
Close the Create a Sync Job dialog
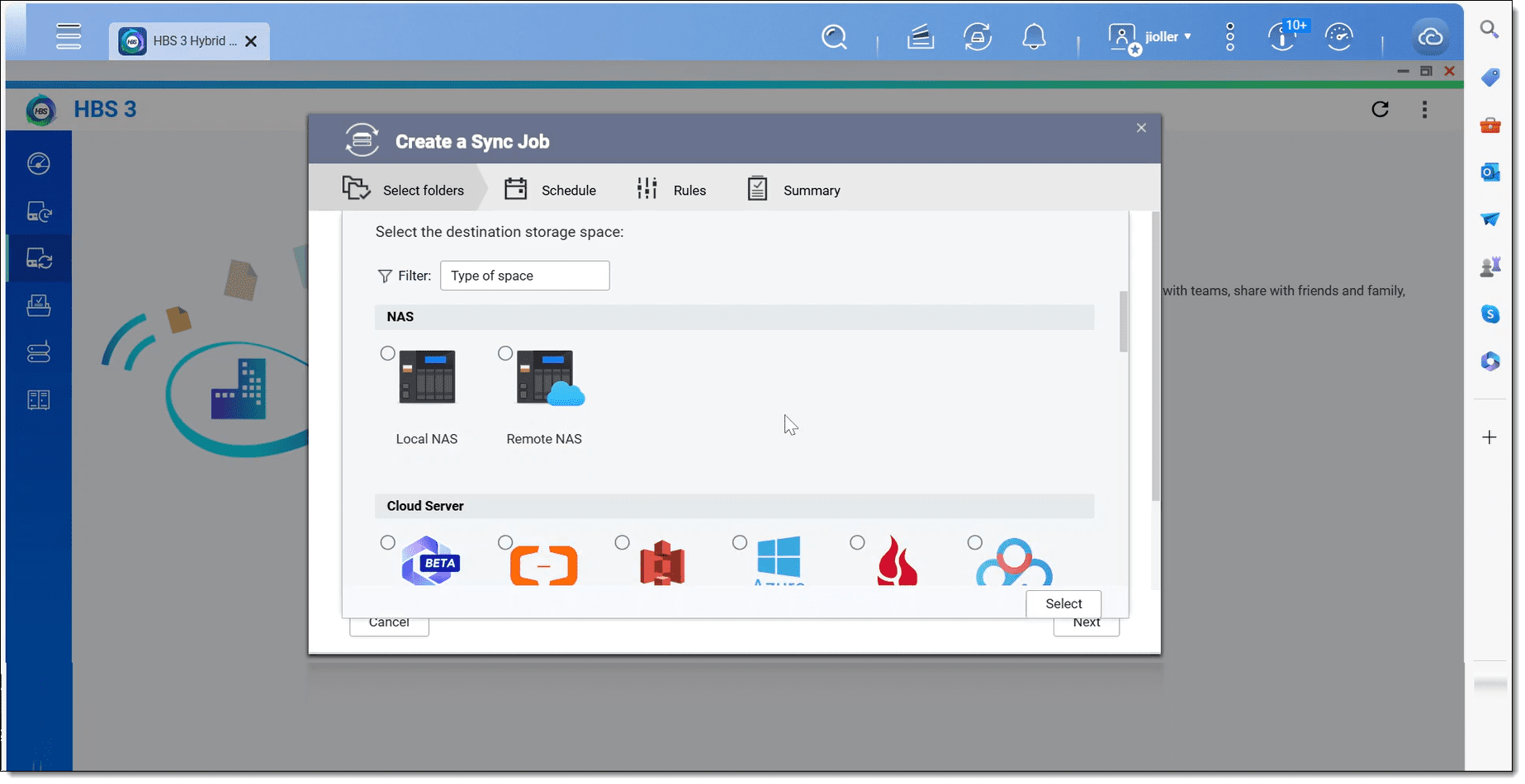[1141, 128]
